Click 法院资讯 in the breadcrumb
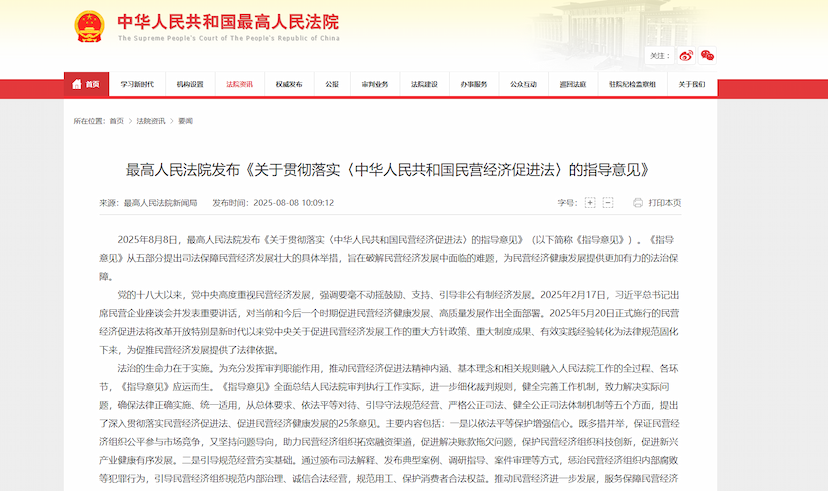The height and width of the screenshot is (491, 828). pos(151,121)
